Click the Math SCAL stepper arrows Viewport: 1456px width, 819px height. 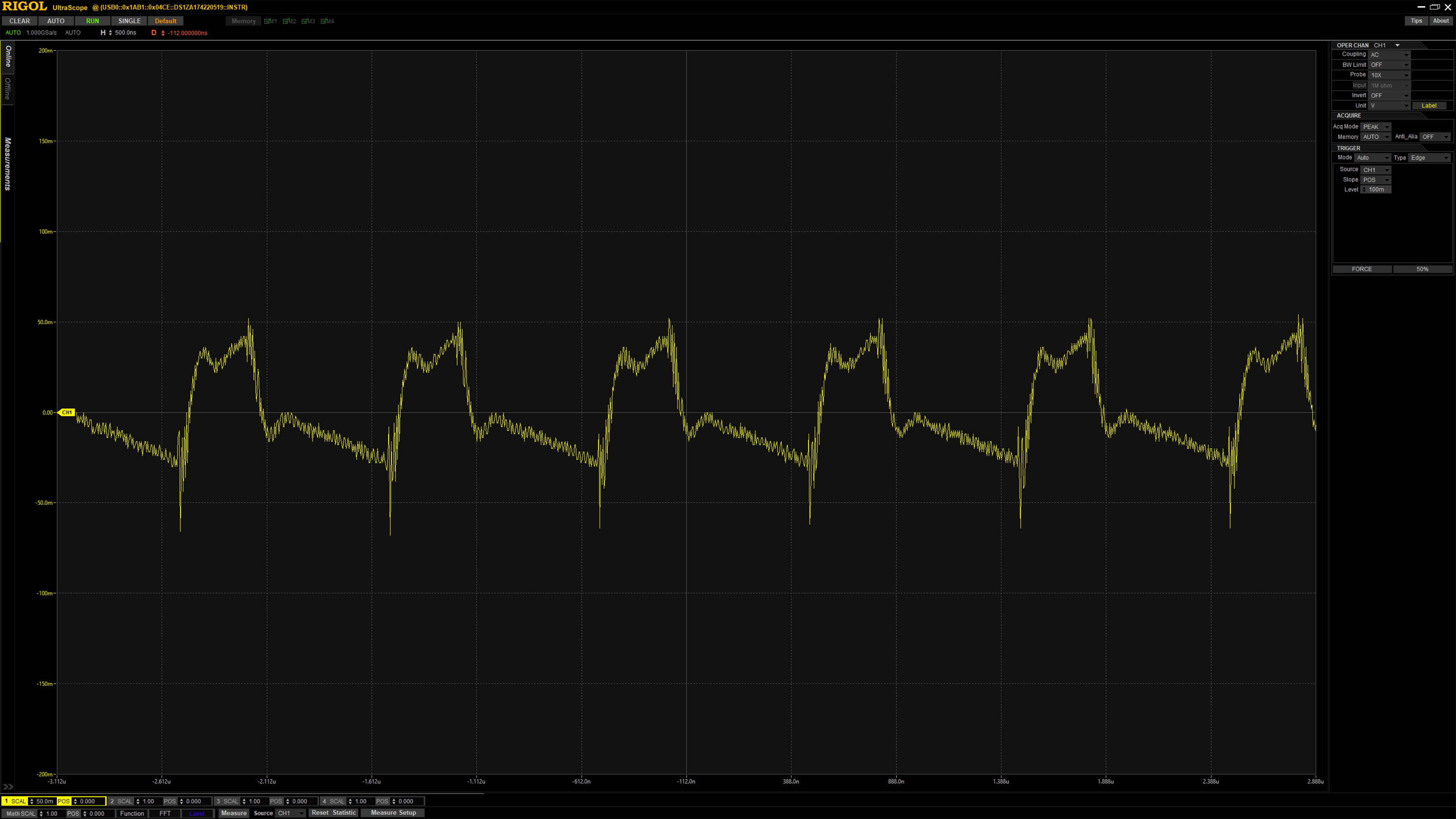(x=41, y=813)
